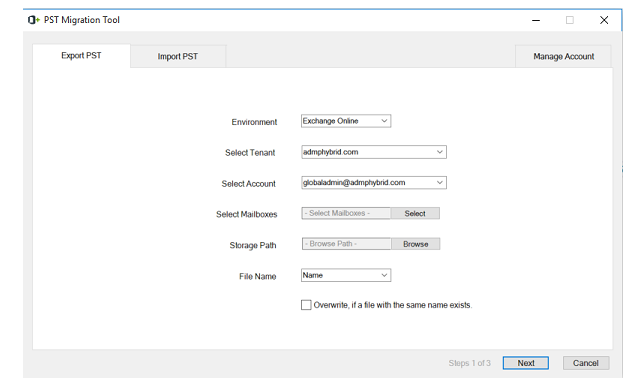
Task: Click the Overwrite checkbox label text
Action: (393, 305)
